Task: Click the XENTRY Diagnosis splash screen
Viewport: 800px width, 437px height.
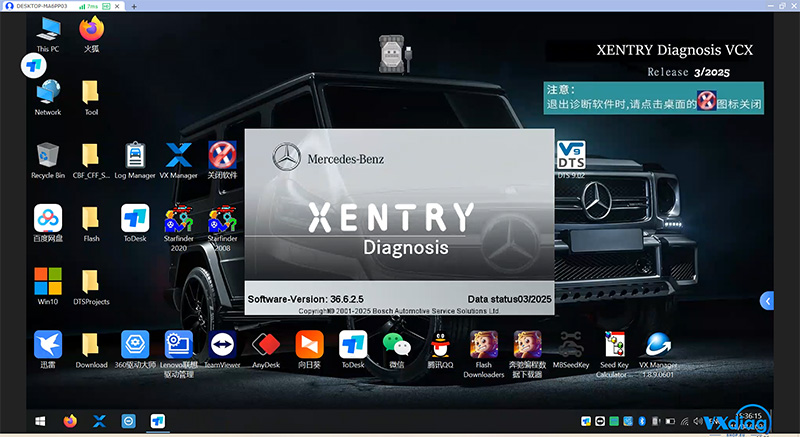Action: point(399,221)
